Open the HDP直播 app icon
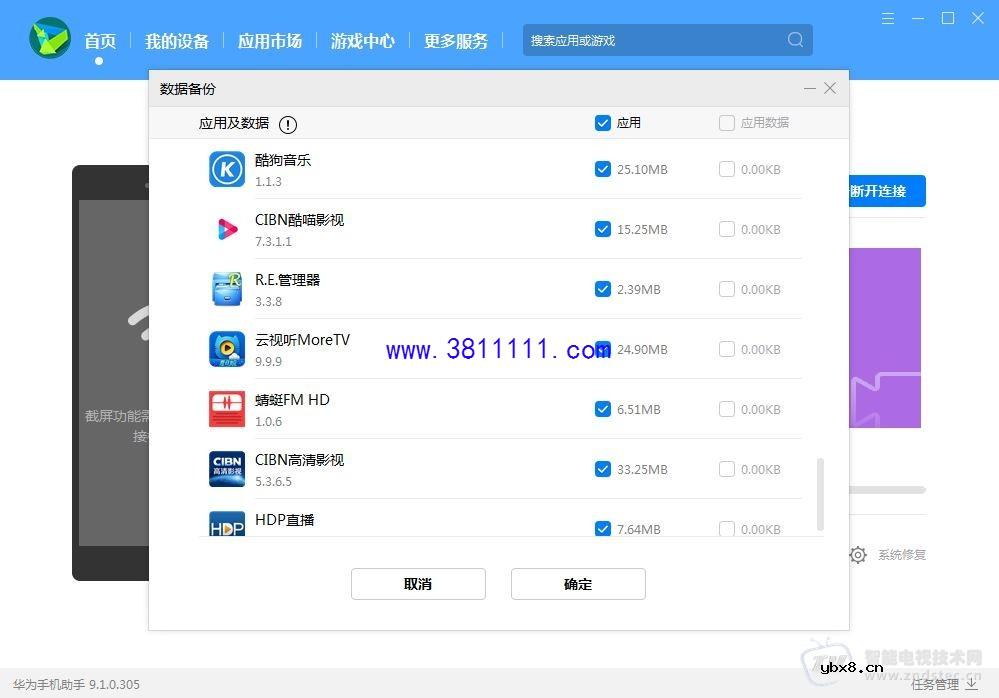Image resolution: width=999 pixels, height=698 pixels. point(227,525)
